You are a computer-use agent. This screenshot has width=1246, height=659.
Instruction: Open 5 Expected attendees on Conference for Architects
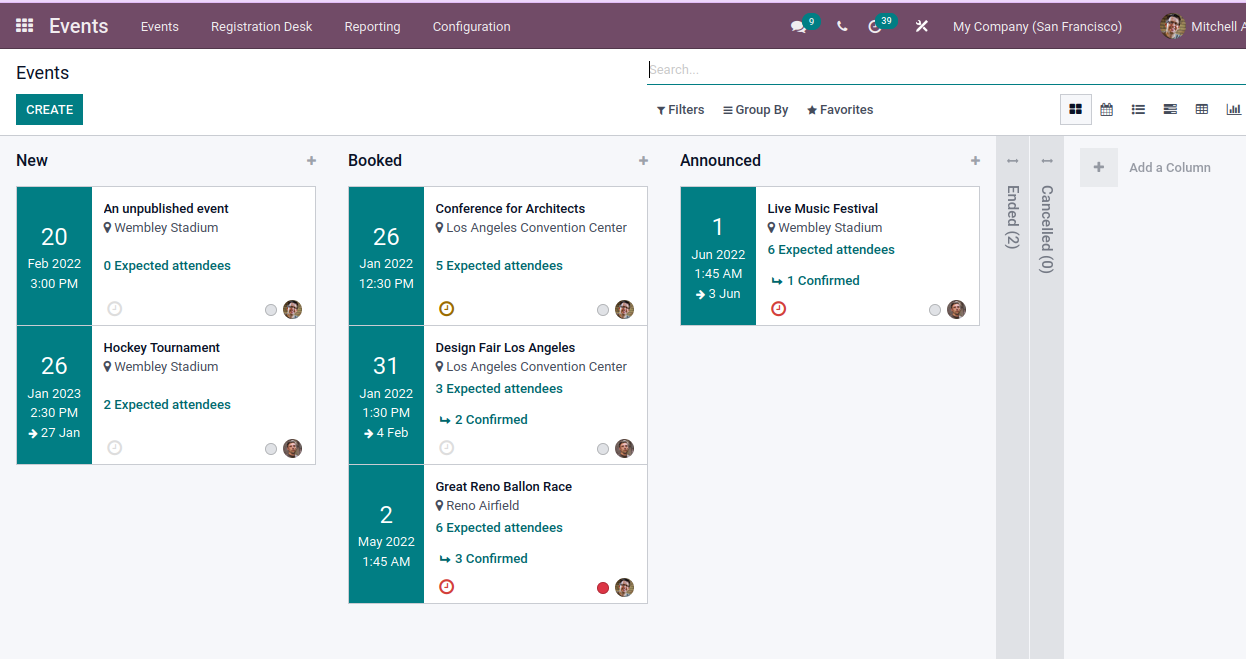pos(499,266)
